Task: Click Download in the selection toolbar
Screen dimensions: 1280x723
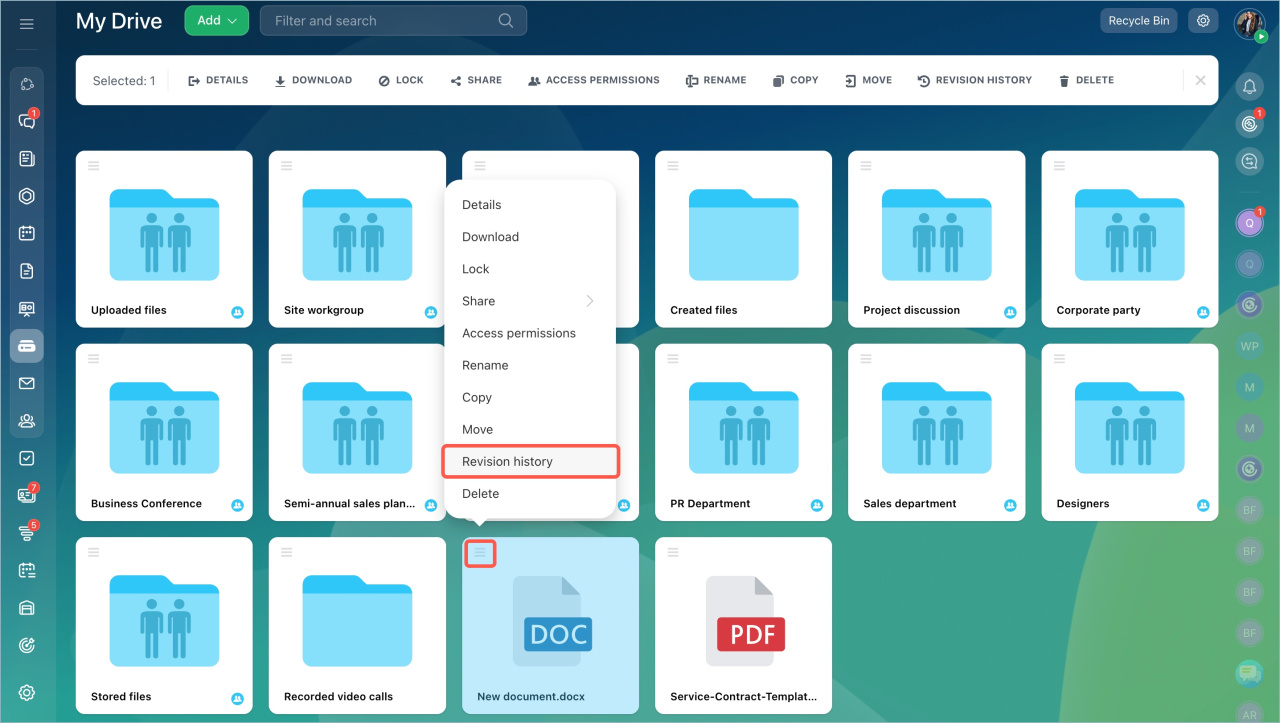Action: coord(313,80)
